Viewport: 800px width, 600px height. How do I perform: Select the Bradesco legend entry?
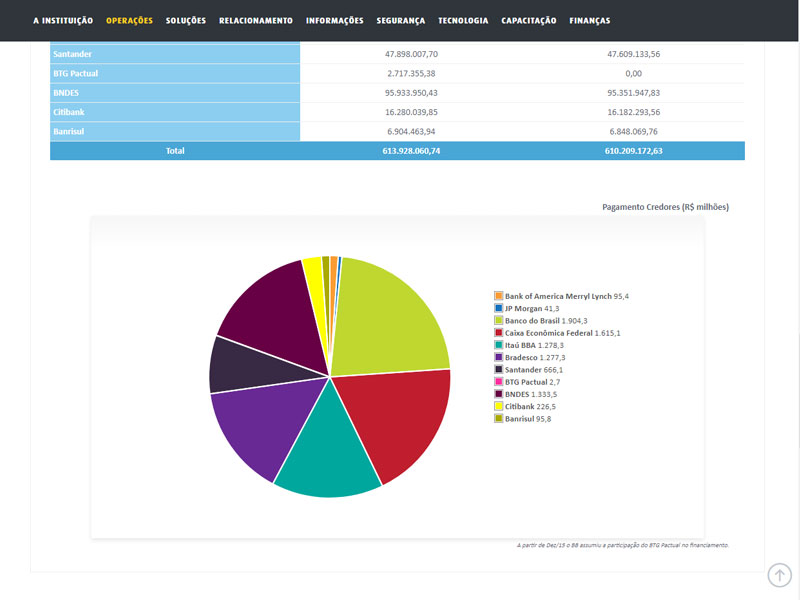pos(530,358)
